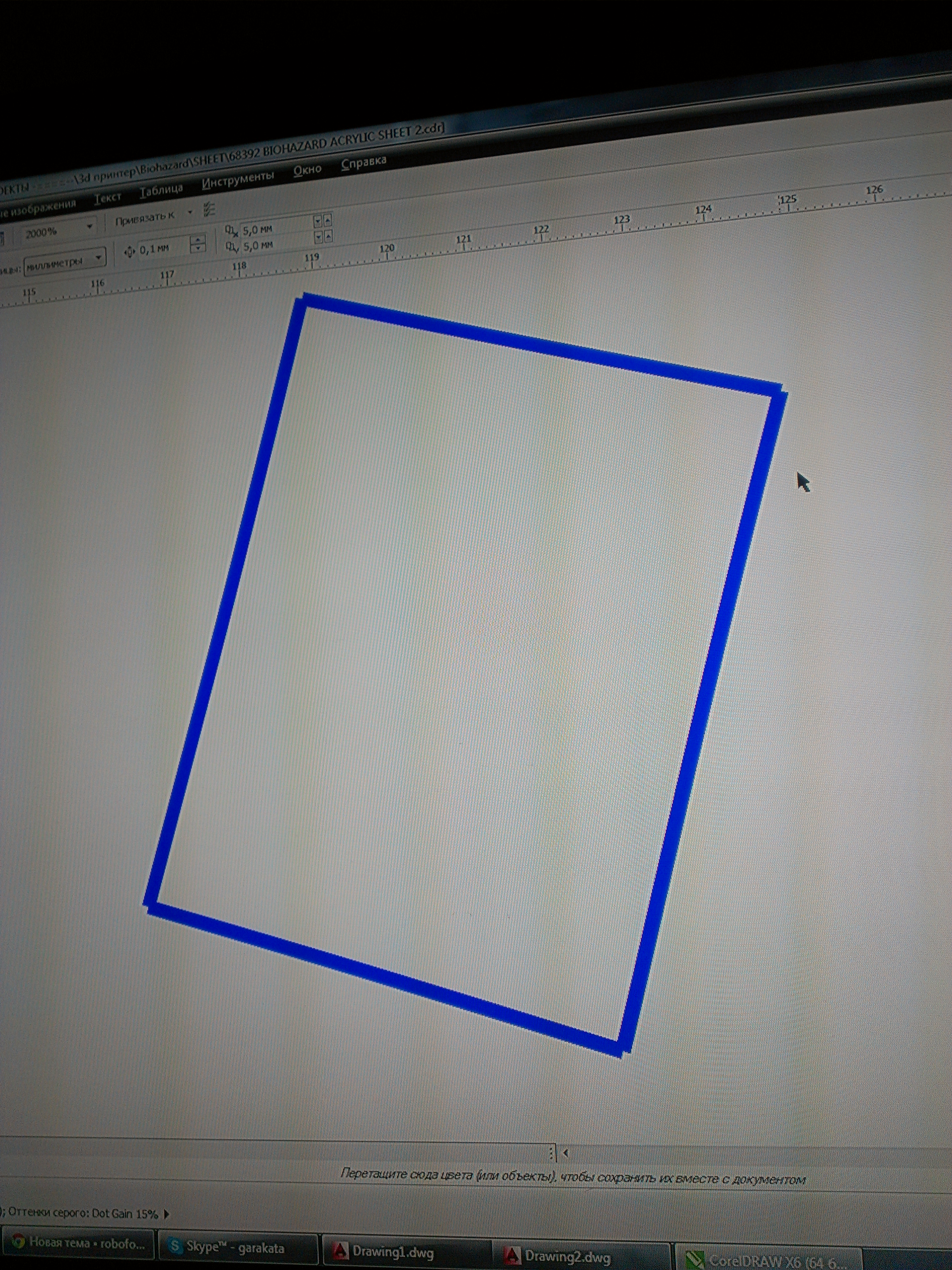Open the Справка help menu
The width and height of the screenshot is (952, 1270).
click(x=363, y=163)
